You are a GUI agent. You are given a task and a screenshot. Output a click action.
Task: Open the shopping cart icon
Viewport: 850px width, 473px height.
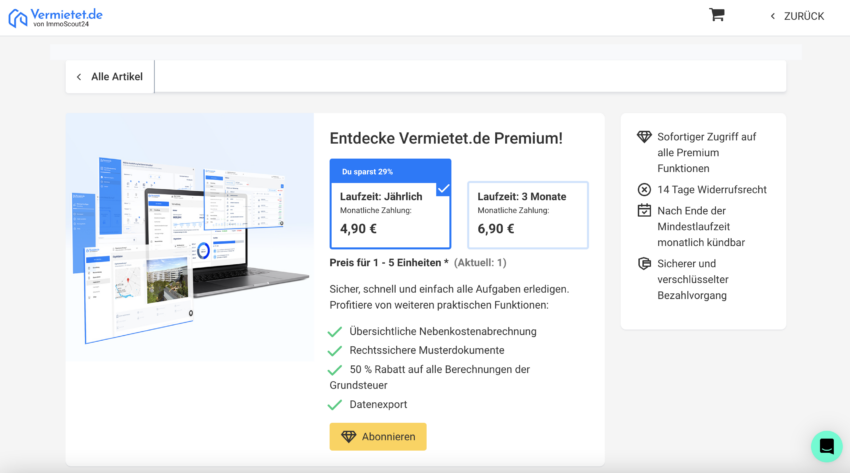tap(717, 15)
